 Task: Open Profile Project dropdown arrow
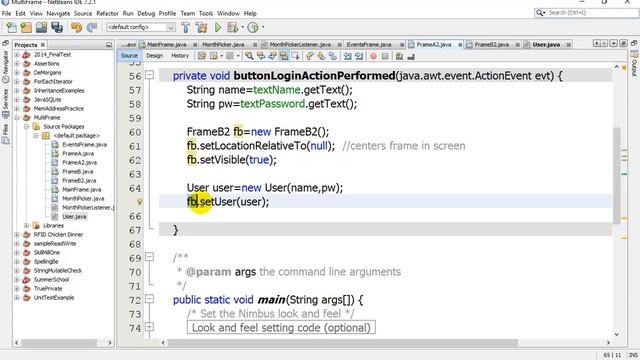coord(263,27)
